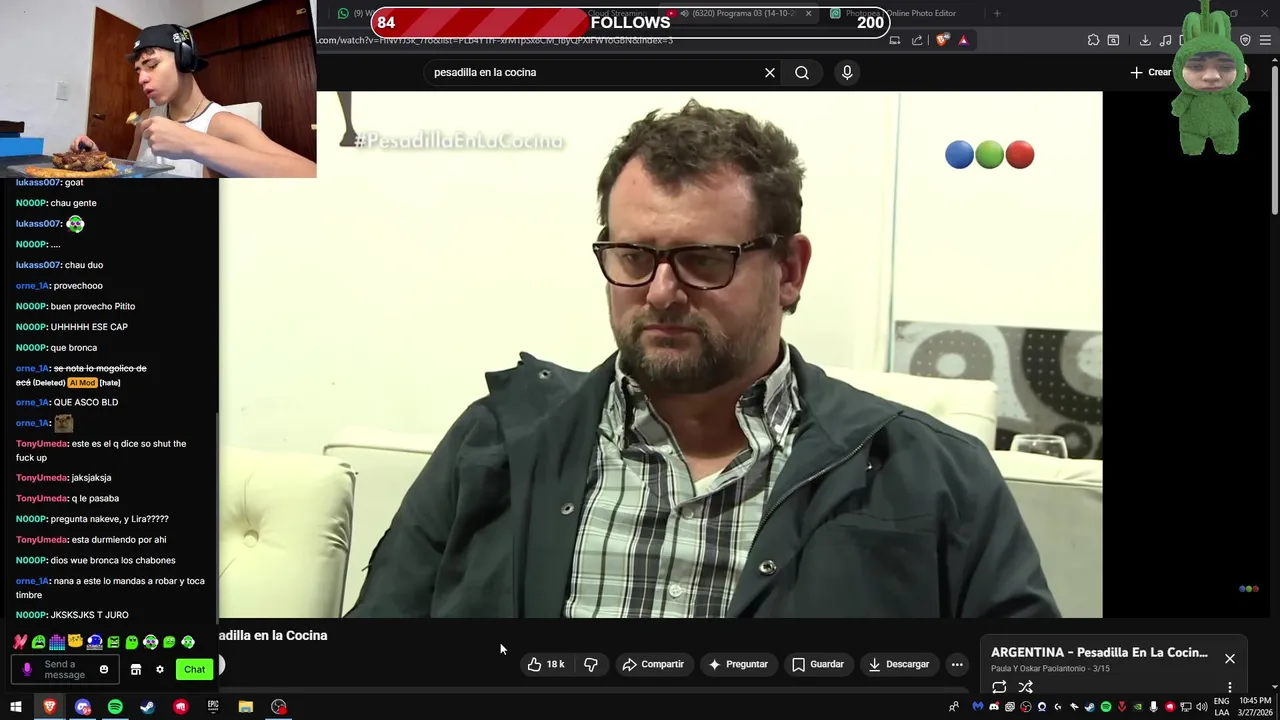The height and width of the screenshot is (720, 1280).
Task: Click the purple microphone in chat box
Action: tap(27, 669)
